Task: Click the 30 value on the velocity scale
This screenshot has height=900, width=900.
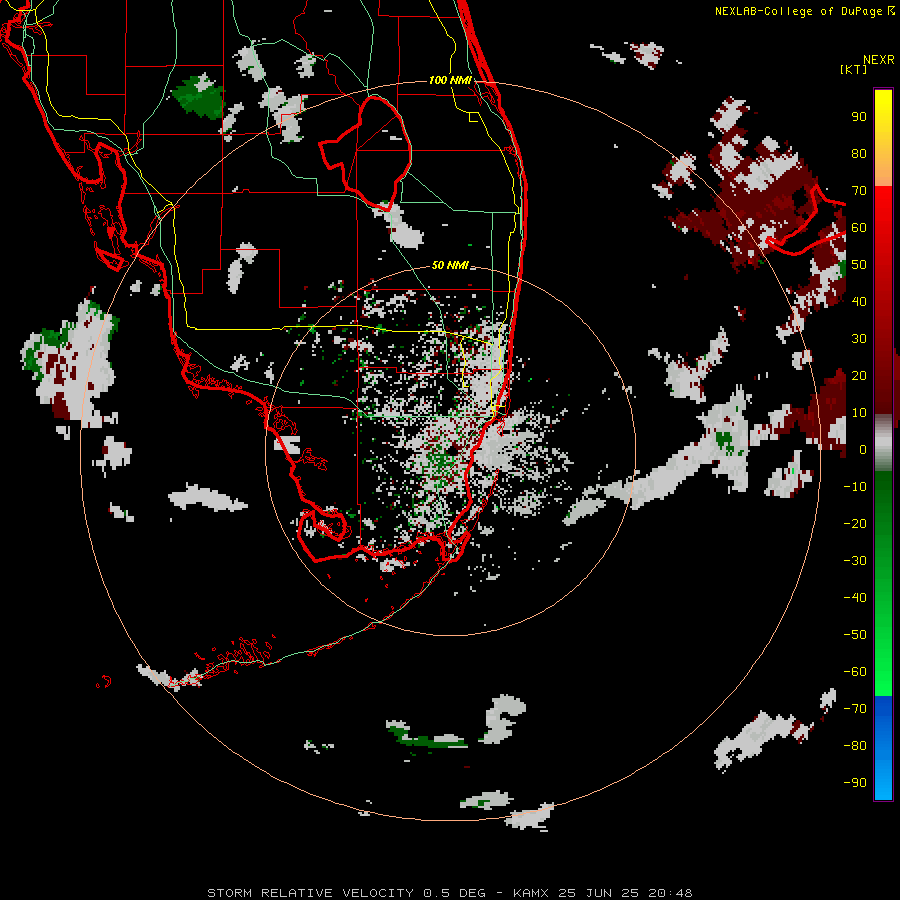Action: [x=859, y=339]
